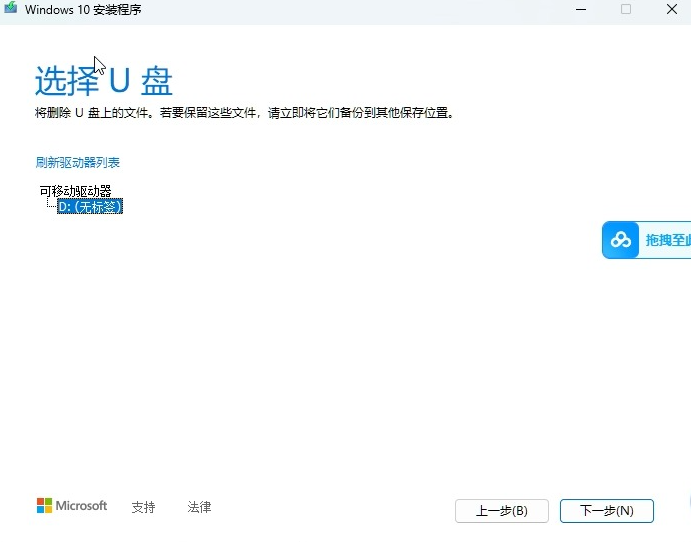Click the file deletion warning text
Screen dimensions: 691x542
(x=245, y=113)
